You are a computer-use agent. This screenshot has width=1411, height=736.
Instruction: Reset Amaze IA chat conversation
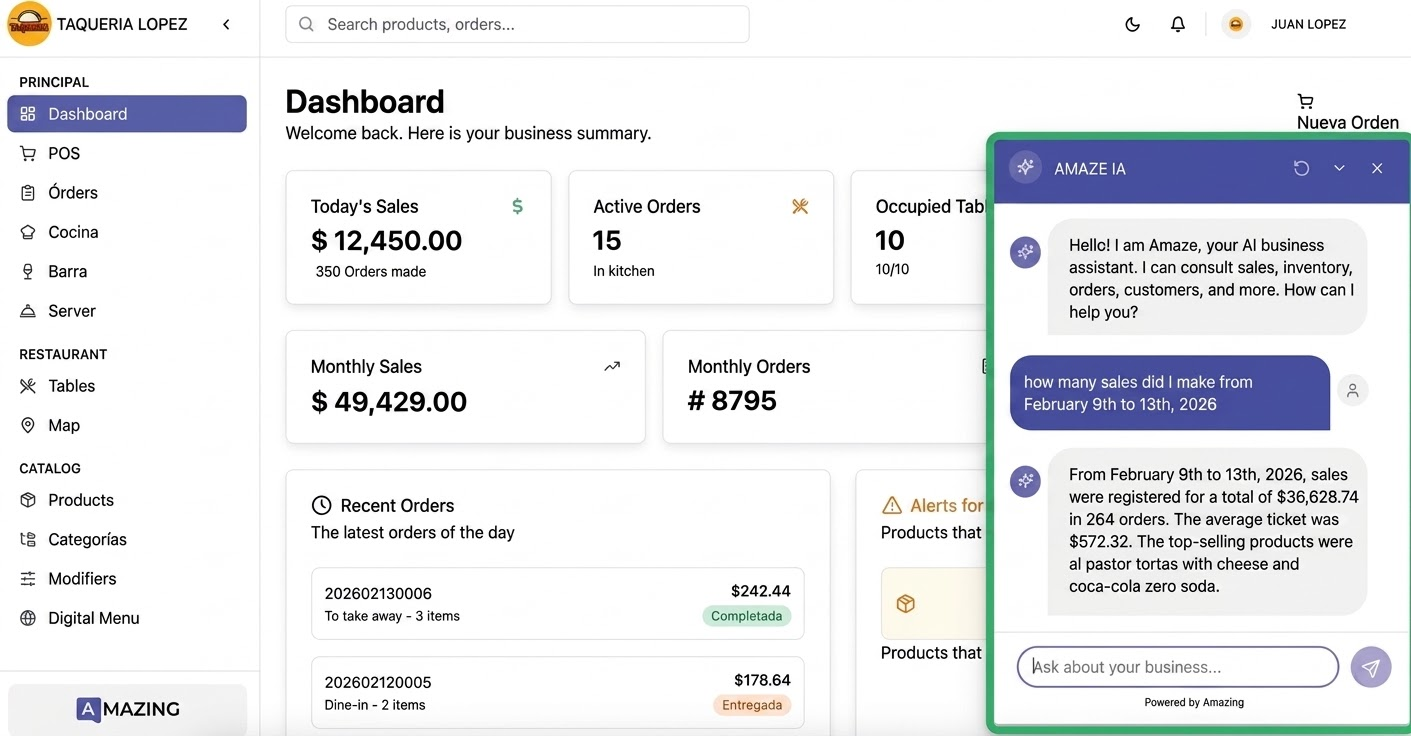point(1301,168)
